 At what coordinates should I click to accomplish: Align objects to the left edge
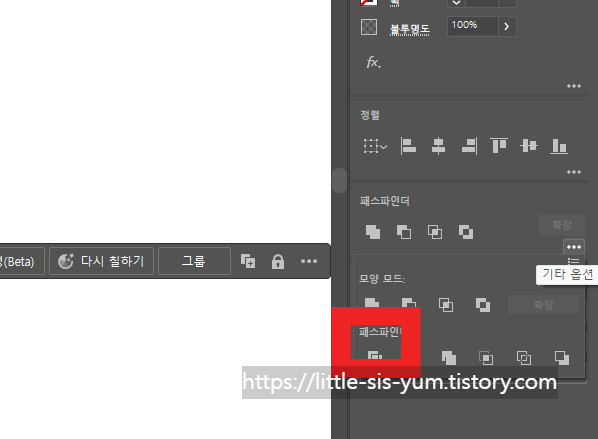[x=408, y=146]
